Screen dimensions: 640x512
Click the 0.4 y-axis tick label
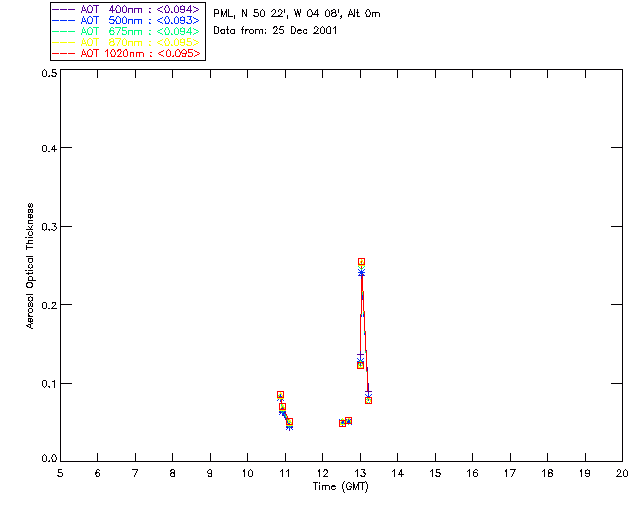pos(49,148)
